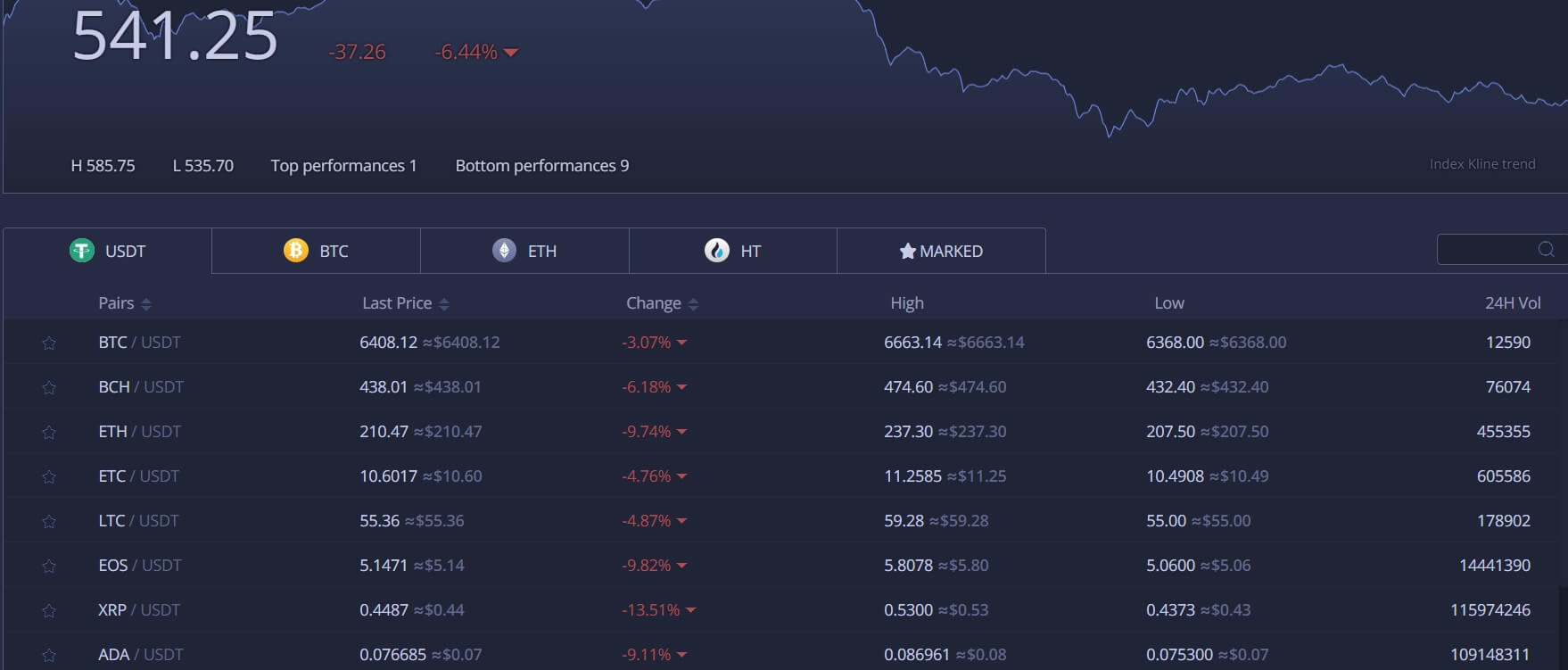This screenshot has height=670, width=1568.
Task: Click BTC last price 6408.12
Action: 388,343
